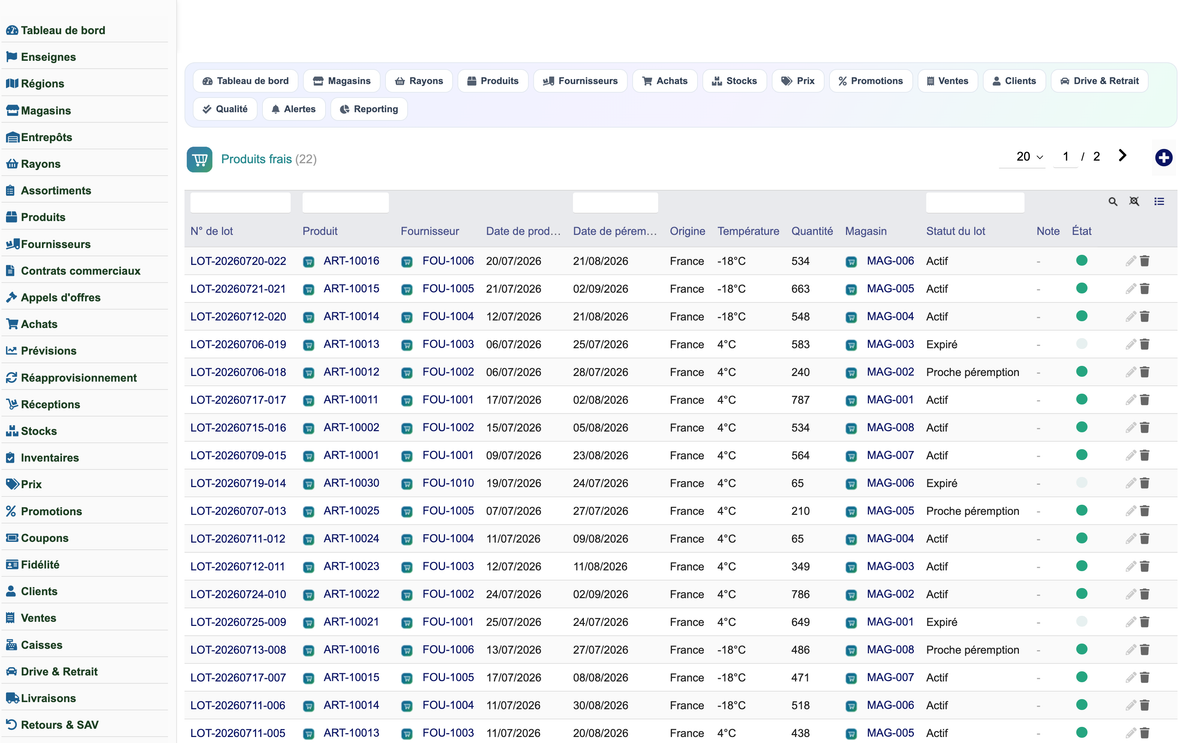Click the Produits frais cart header icon
The image size is (1200, 743).
[x=200, y=159]
